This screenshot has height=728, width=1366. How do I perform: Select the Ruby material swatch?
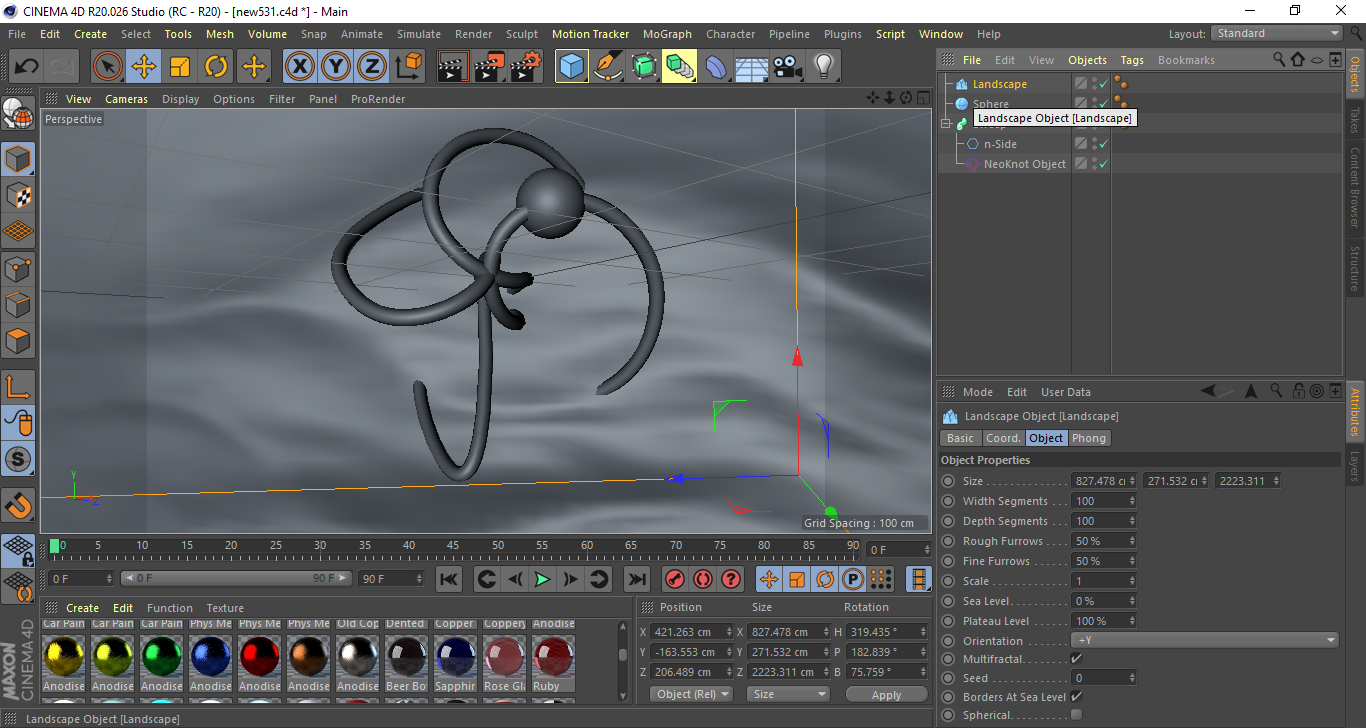[554, 656]
